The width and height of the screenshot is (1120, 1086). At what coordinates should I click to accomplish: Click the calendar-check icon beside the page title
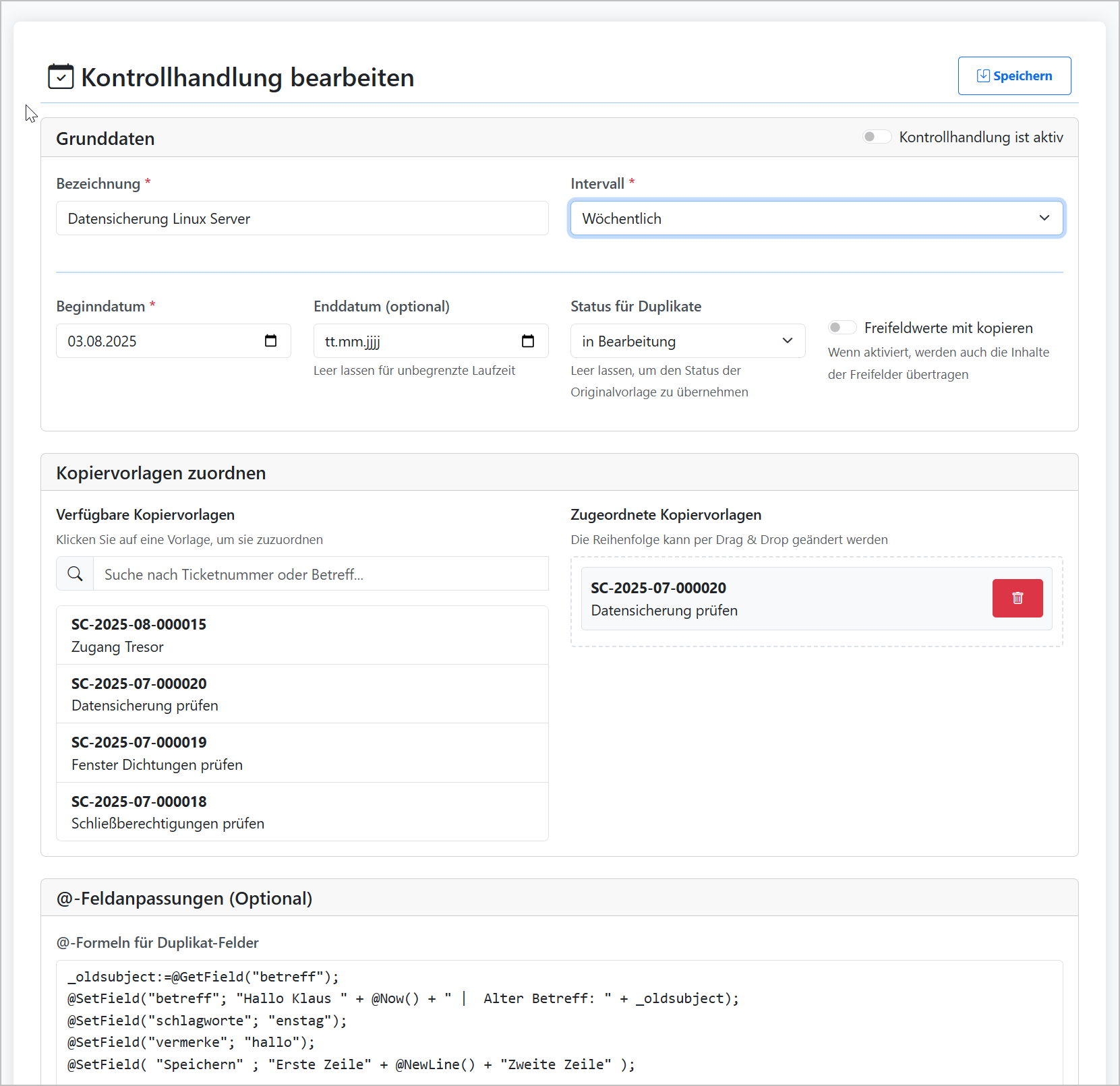(61, 77)
